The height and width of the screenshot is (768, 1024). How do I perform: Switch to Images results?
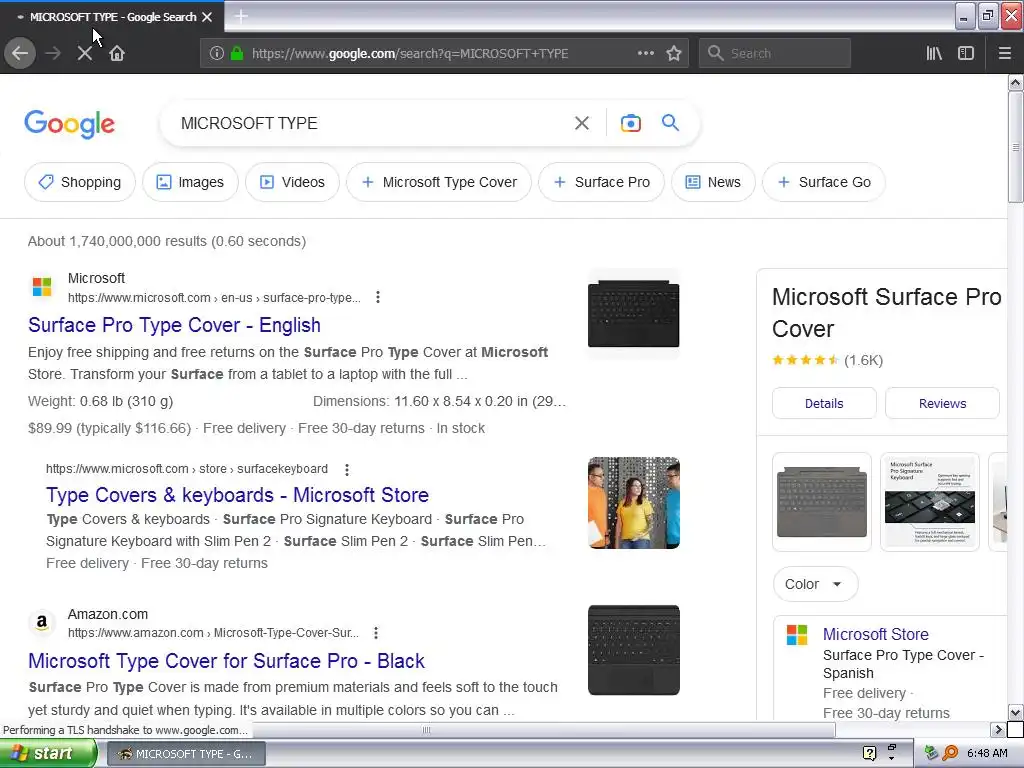(x=190, y=182)
